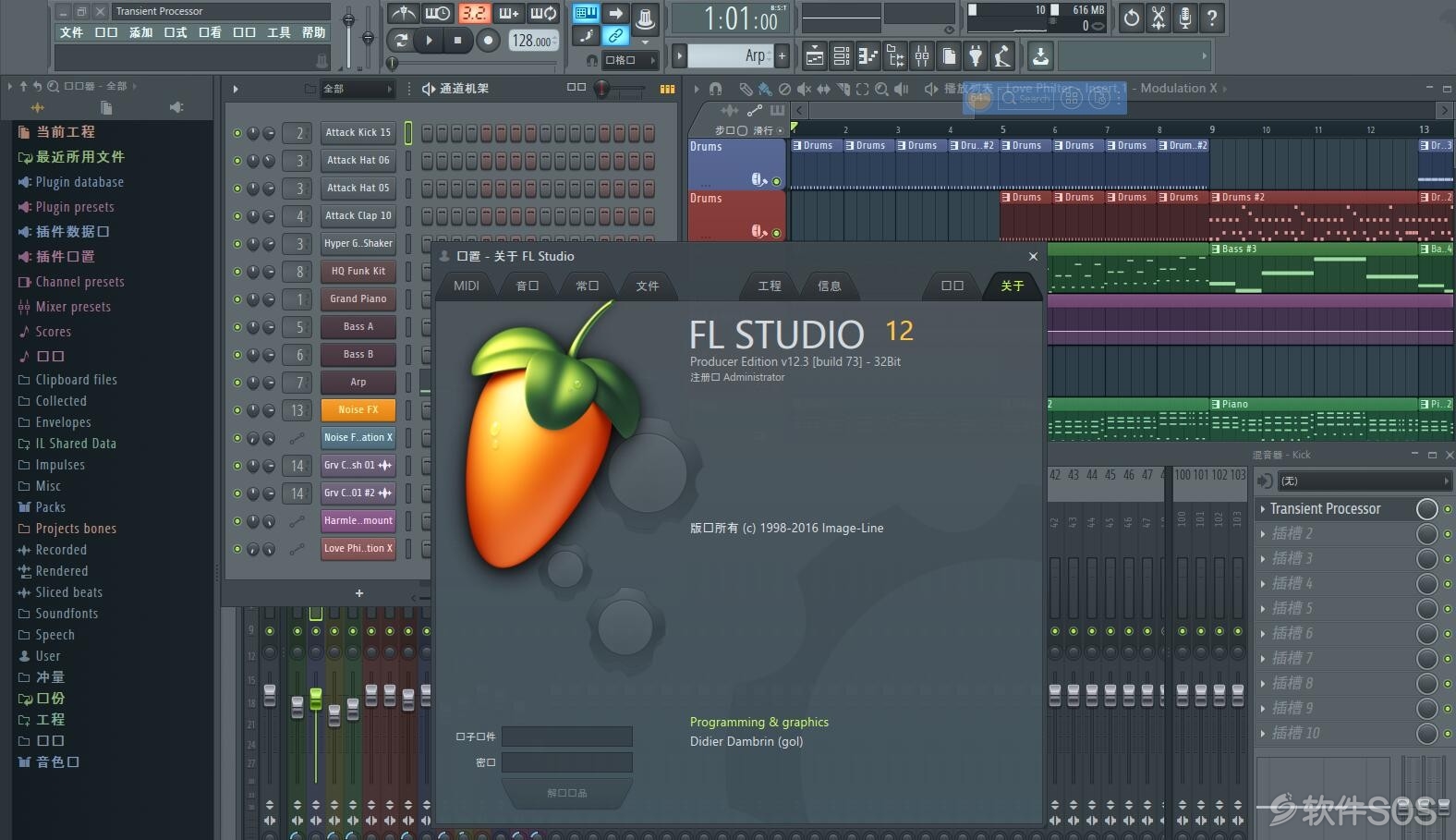Image resolution: width=1456 pixels, height=840 pixels.
Task: Open the piano roll view icon
Action: pyautogui.click(x=868, y=56)
